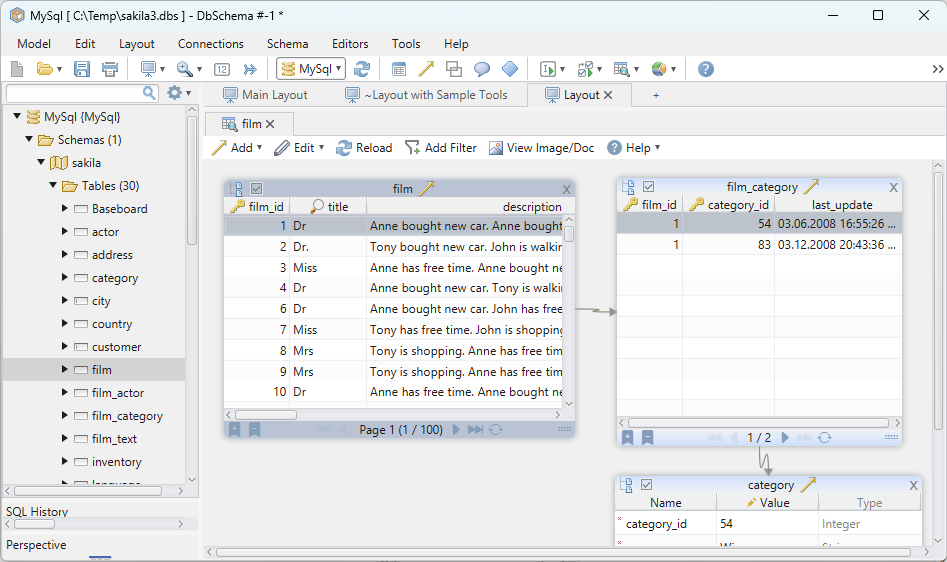Viewport: 947px width, 562px height.
Task: Click the New file icon
Action: pyautogui.click(x=17, y=69)
